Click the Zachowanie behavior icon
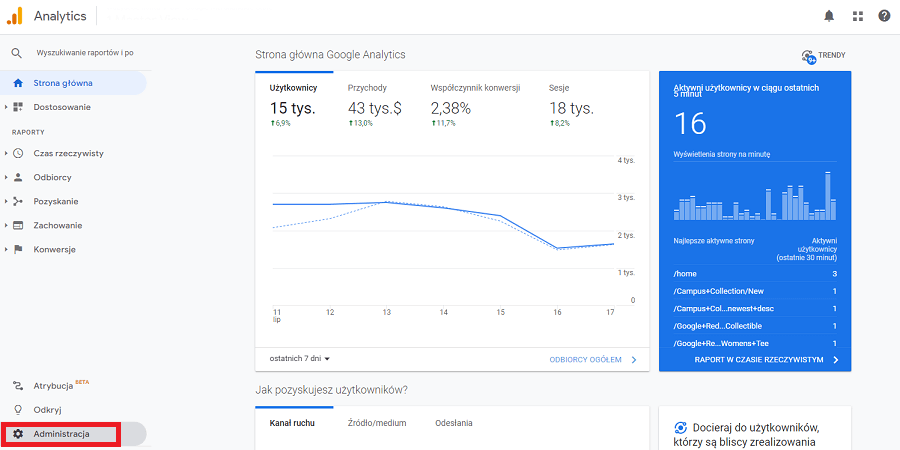 (x=18, y=226)
